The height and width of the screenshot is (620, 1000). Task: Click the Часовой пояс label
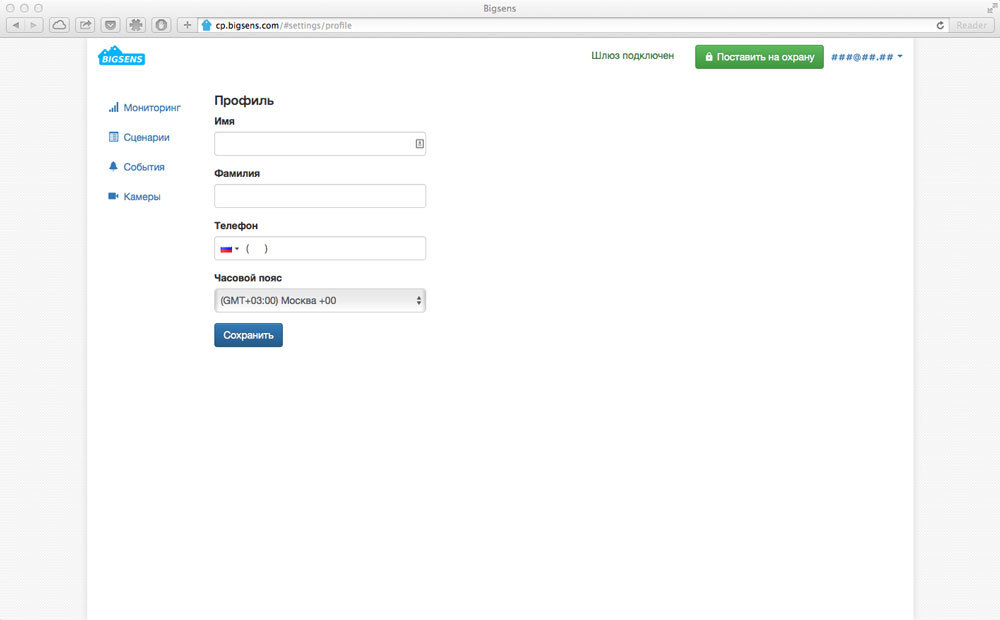247,277
